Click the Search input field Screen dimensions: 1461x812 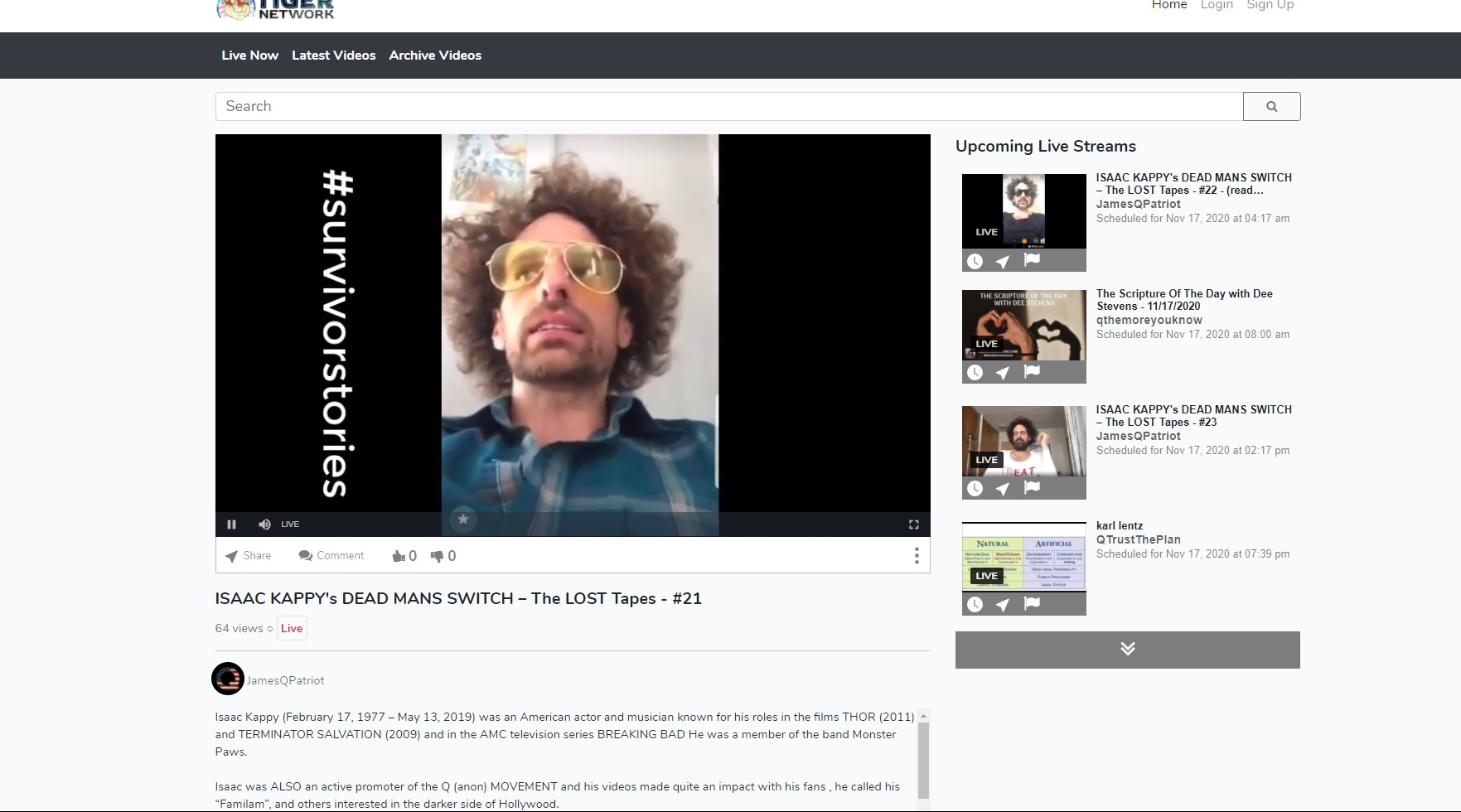(x=729, y=106)
